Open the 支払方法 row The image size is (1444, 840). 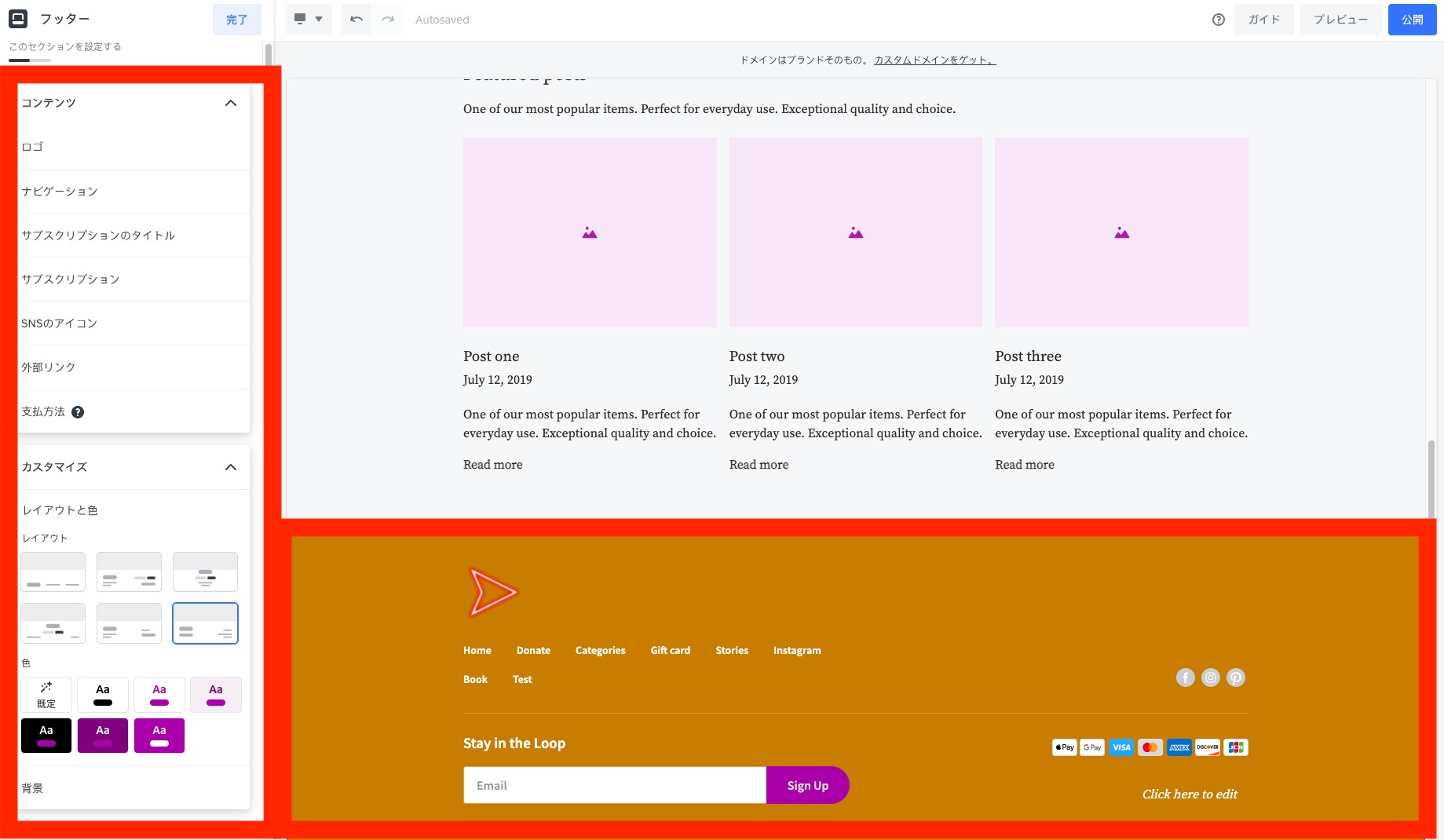pos(133,411)
